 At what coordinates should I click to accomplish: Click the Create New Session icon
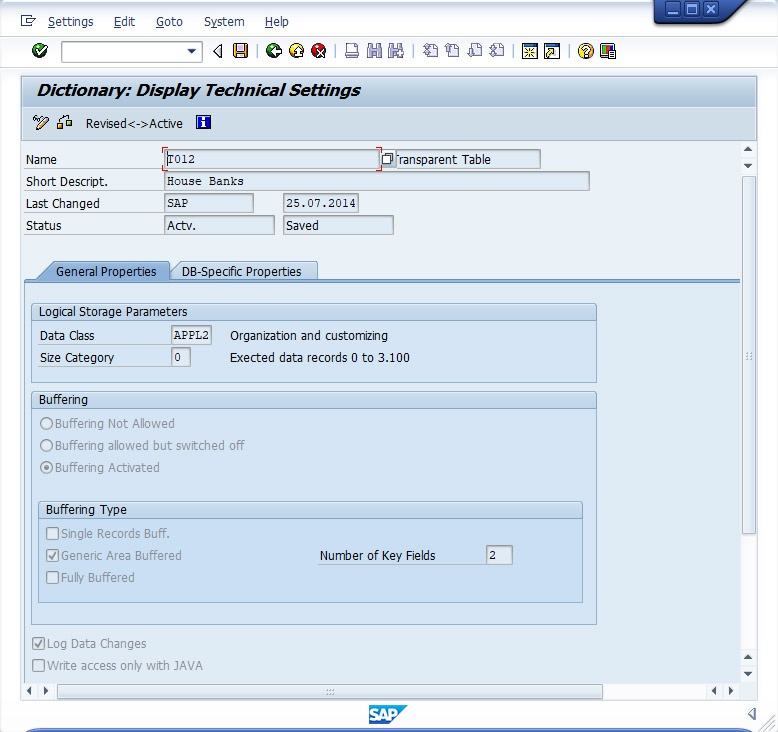point(530,51)
